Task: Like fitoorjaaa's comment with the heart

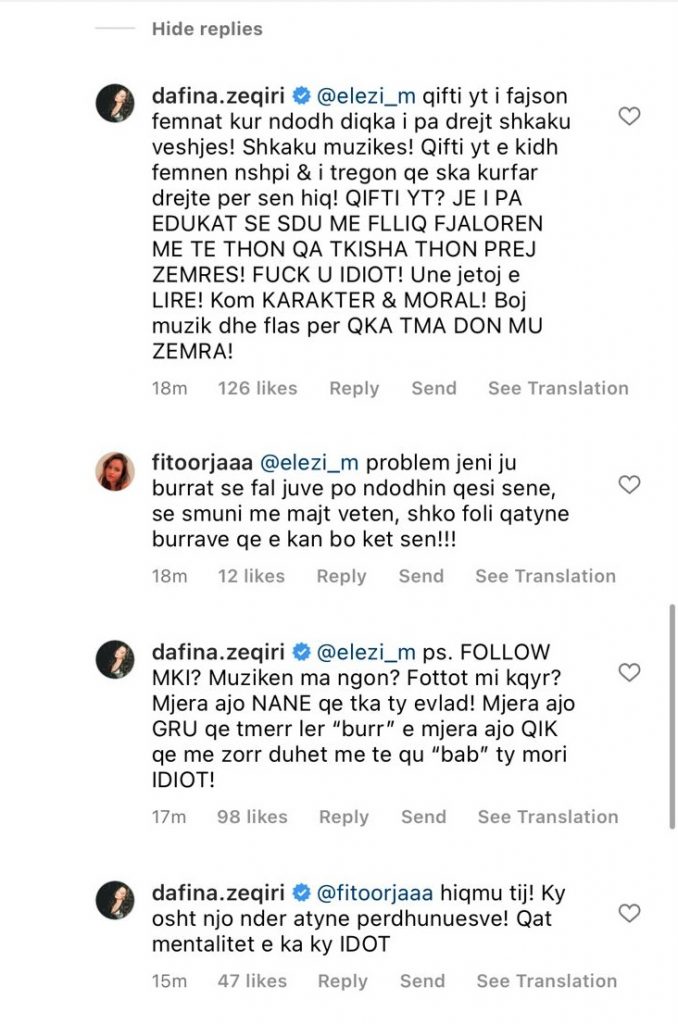Action: tap(628, 485)
